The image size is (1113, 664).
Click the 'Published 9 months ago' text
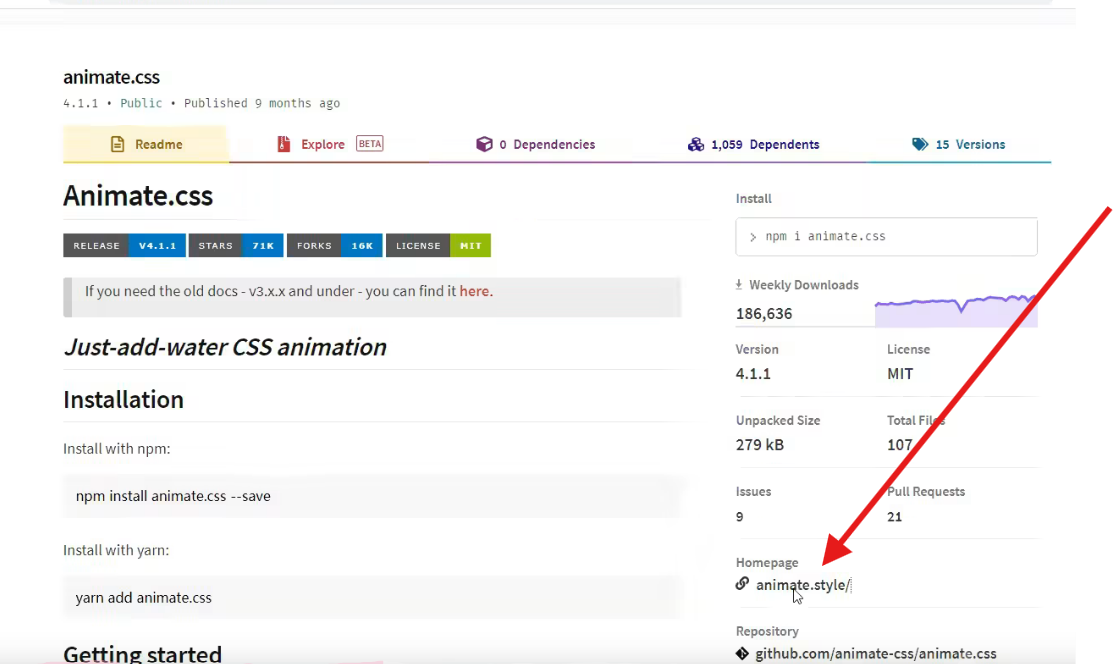262,103
